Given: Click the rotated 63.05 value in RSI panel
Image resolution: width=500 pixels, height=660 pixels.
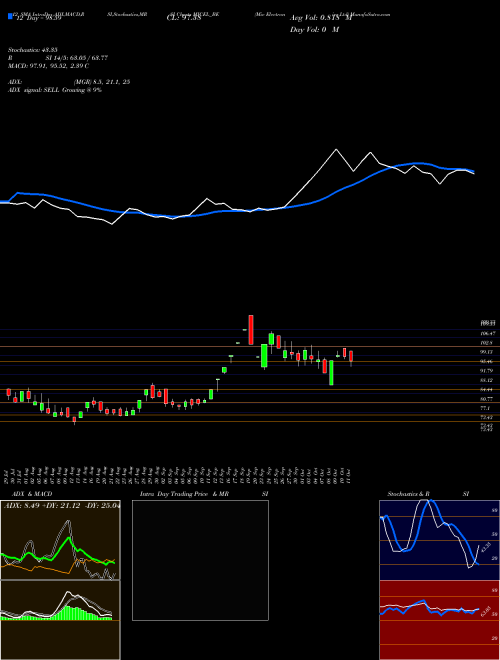Looking at the screenshot, I should [487, 610].
